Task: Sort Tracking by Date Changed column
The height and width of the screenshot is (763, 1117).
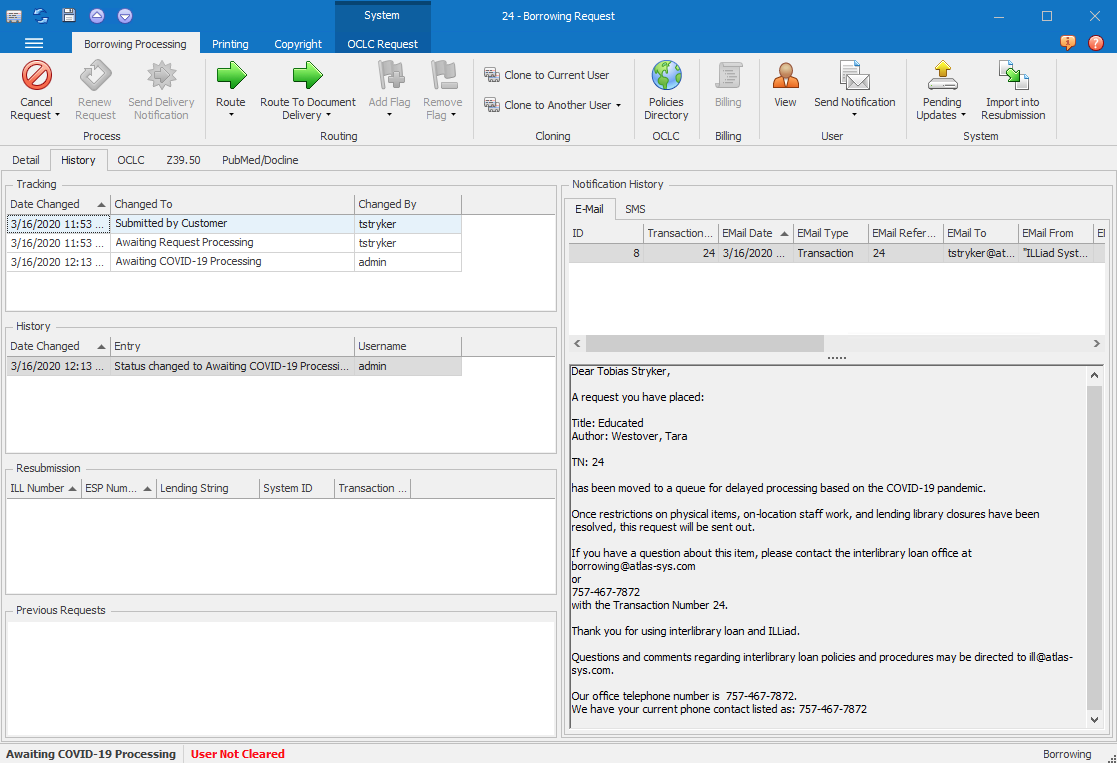Action: point(58,204)
